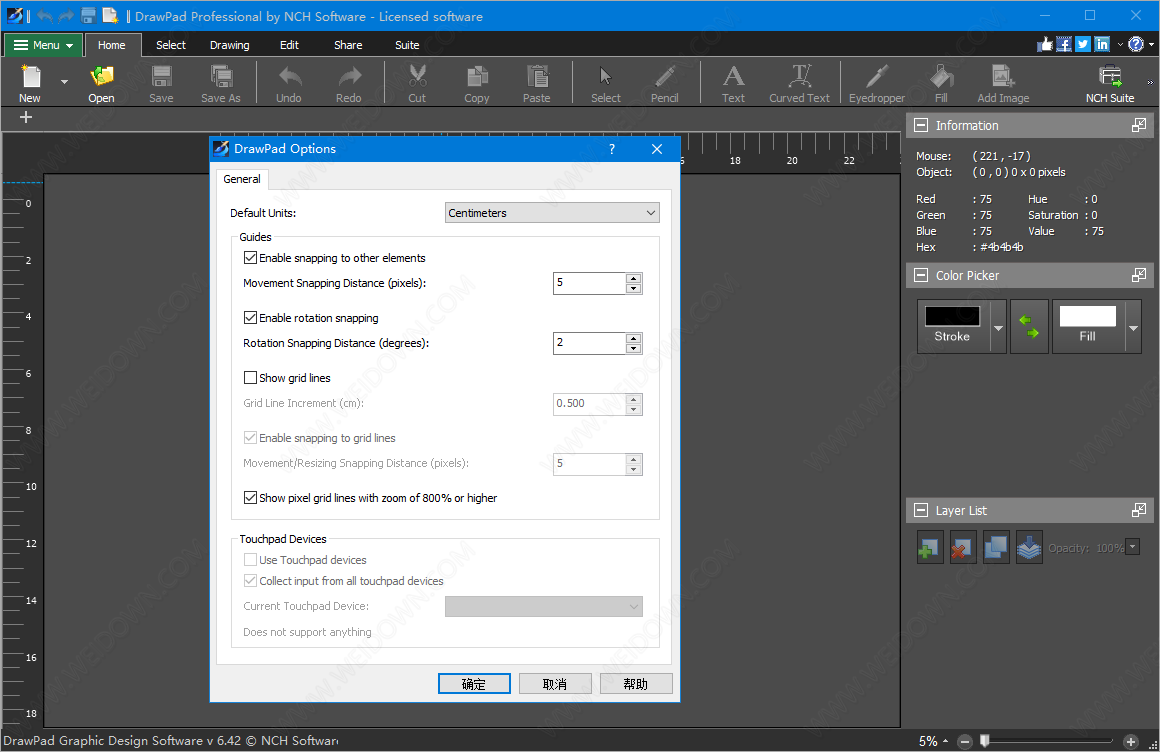1160x752 pixels.
Task: Click the duplicate layer icon
Action: [996, 548]
